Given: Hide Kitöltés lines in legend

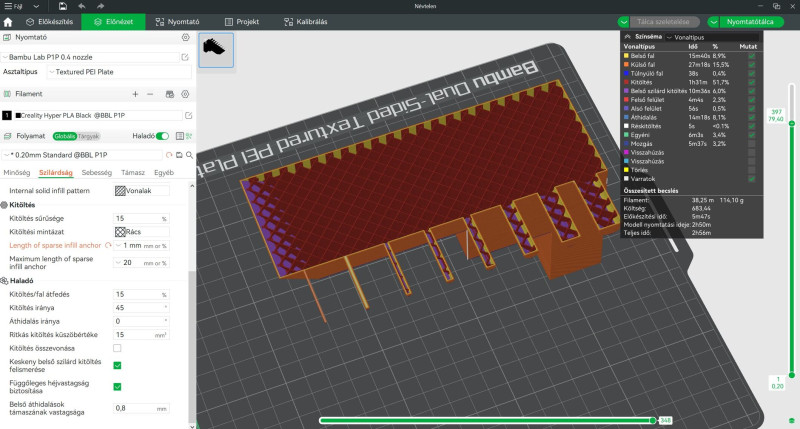Looking at the screenshot, I should pyautogui.click(x=752, y=82).
